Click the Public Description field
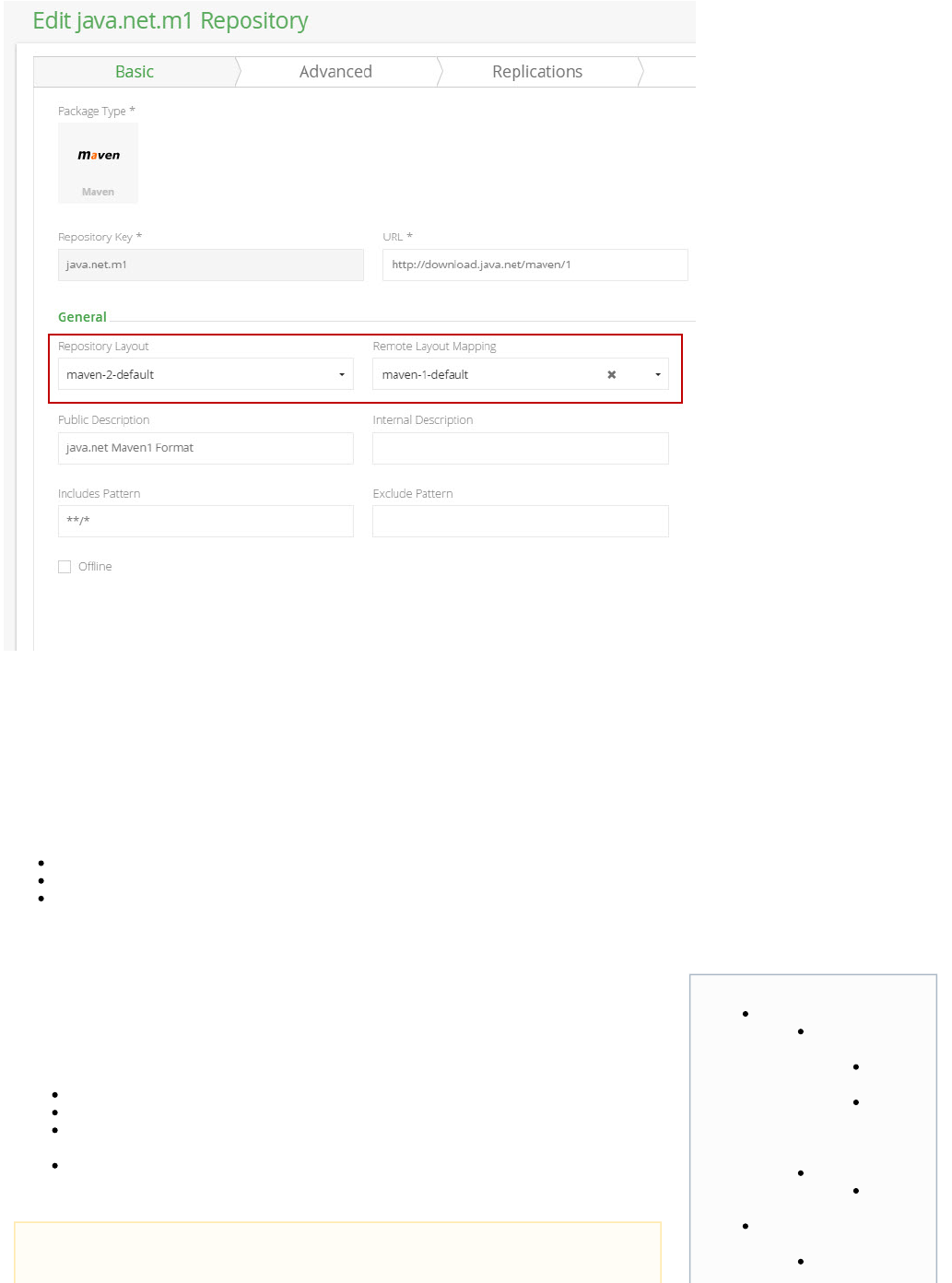The image size is (952, 1283). [206, 448]
